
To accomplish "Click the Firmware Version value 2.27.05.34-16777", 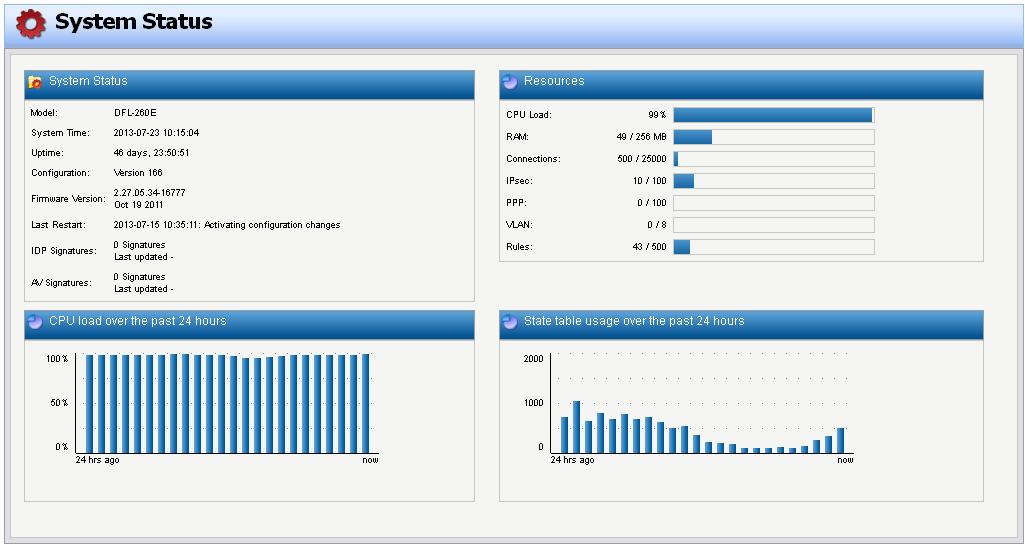I will point(149,192).
